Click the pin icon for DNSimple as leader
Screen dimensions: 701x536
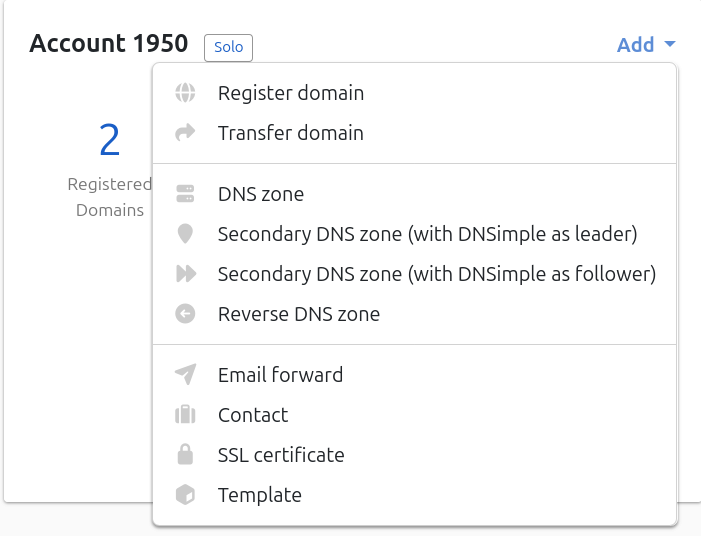click(x=185, y=234)
